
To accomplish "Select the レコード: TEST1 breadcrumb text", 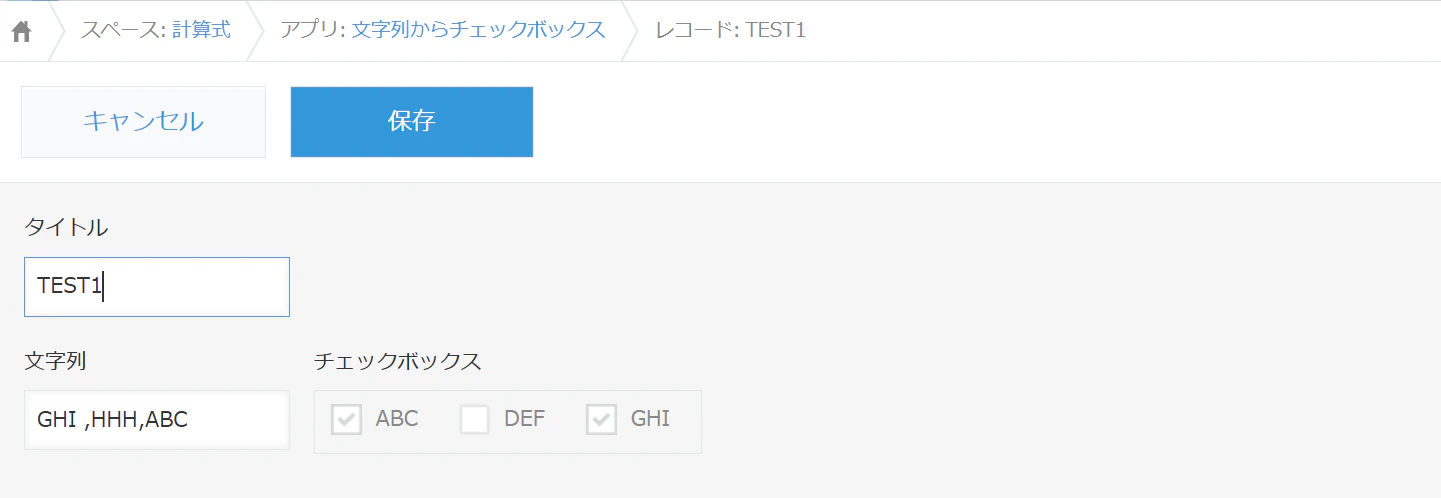I will pos(730,30).
